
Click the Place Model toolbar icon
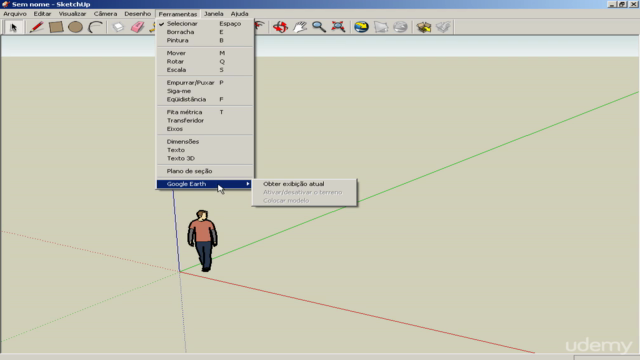point(400,27)
